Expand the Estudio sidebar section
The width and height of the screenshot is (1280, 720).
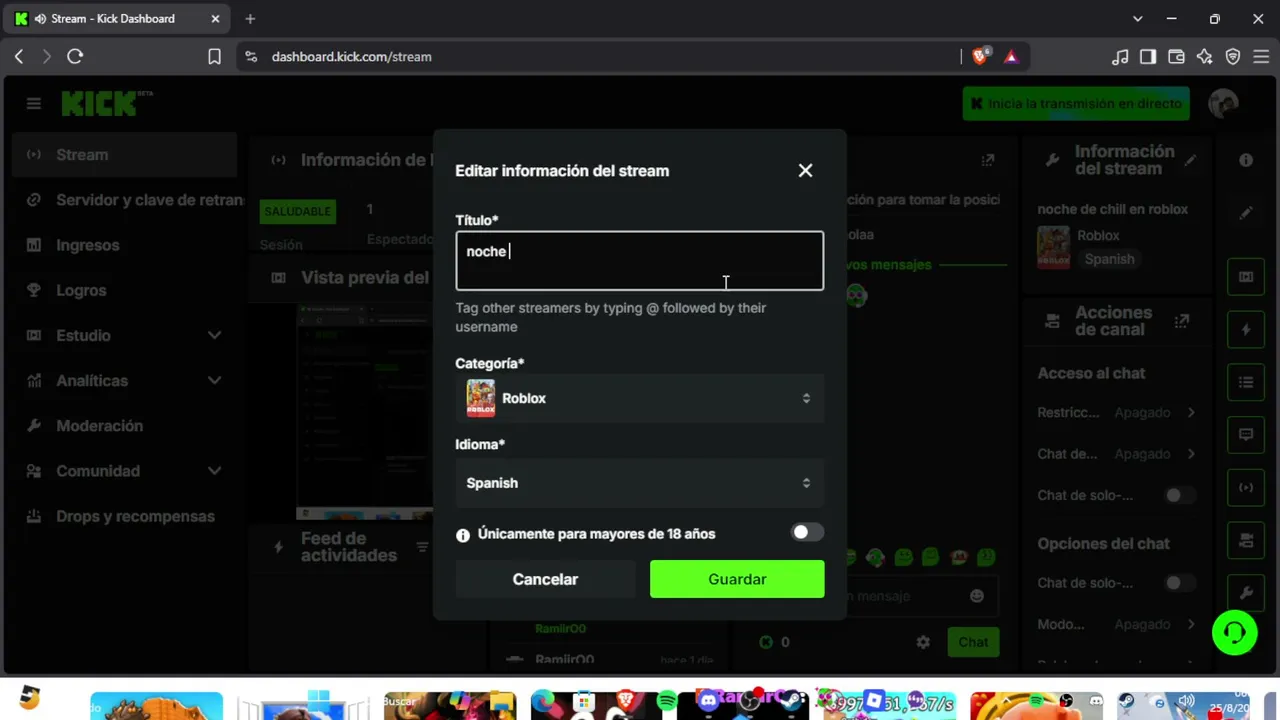coord(124,335)
